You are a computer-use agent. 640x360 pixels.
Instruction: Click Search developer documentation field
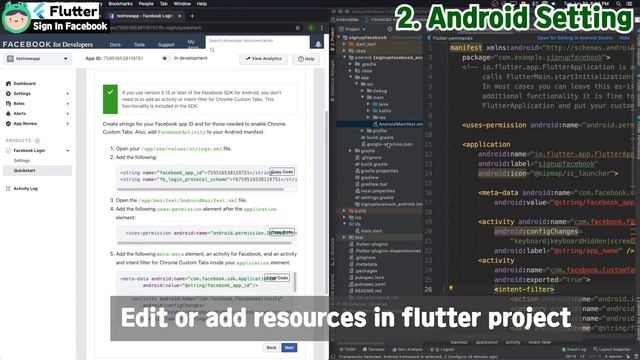(x=258, y=41)
